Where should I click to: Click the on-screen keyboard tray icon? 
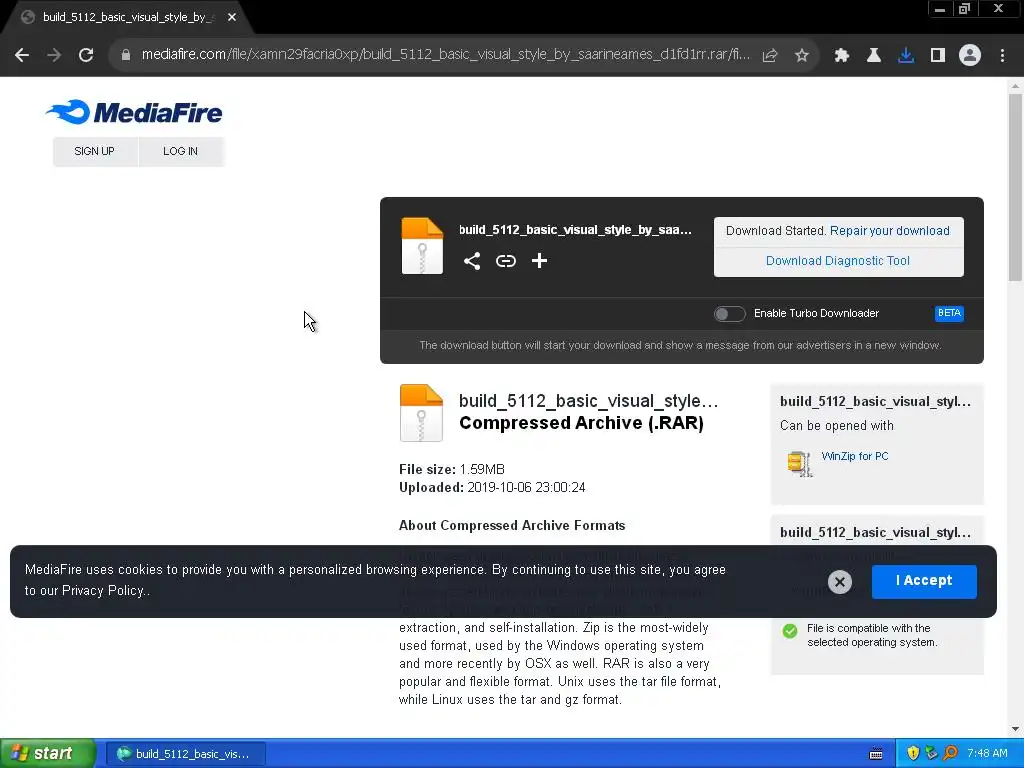coord(876,754)
